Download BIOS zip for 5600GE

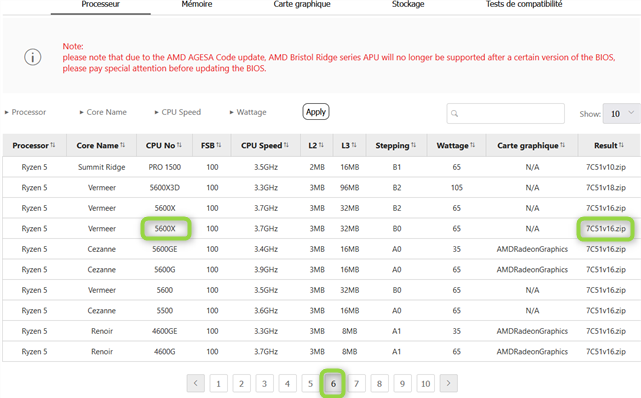(x=606, y=249)
